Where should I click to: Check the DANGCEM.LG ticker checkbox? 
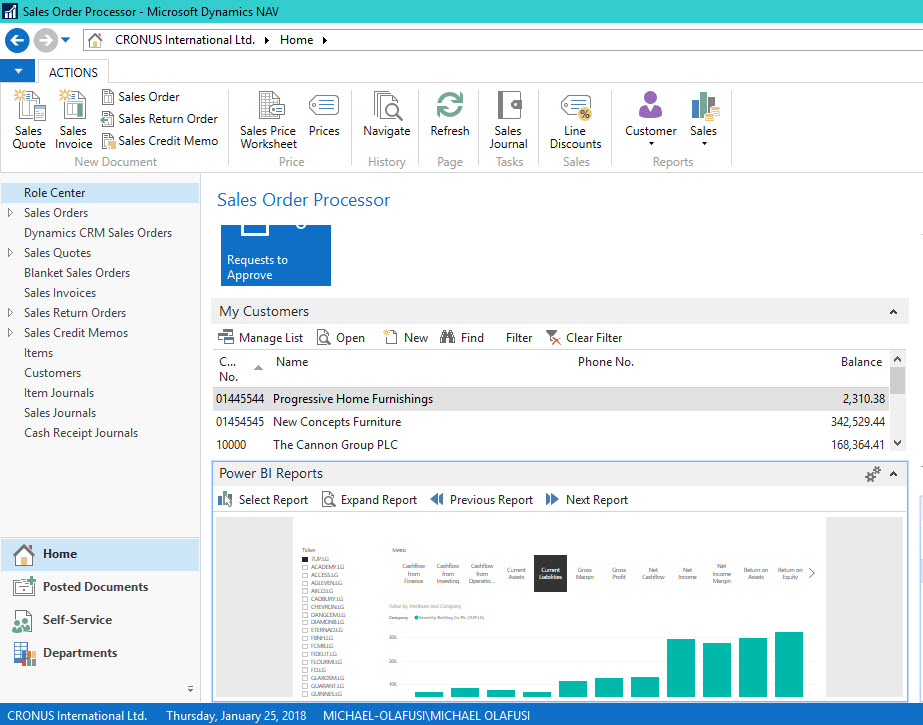(x=305, y=615)
